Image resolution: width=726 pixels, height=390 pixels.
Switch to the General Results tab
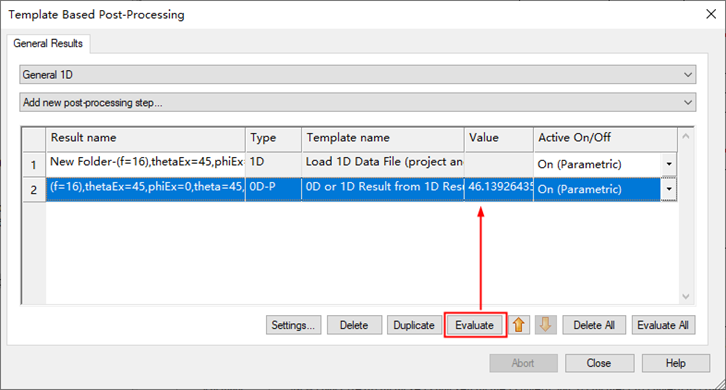(x=48, y=44)
